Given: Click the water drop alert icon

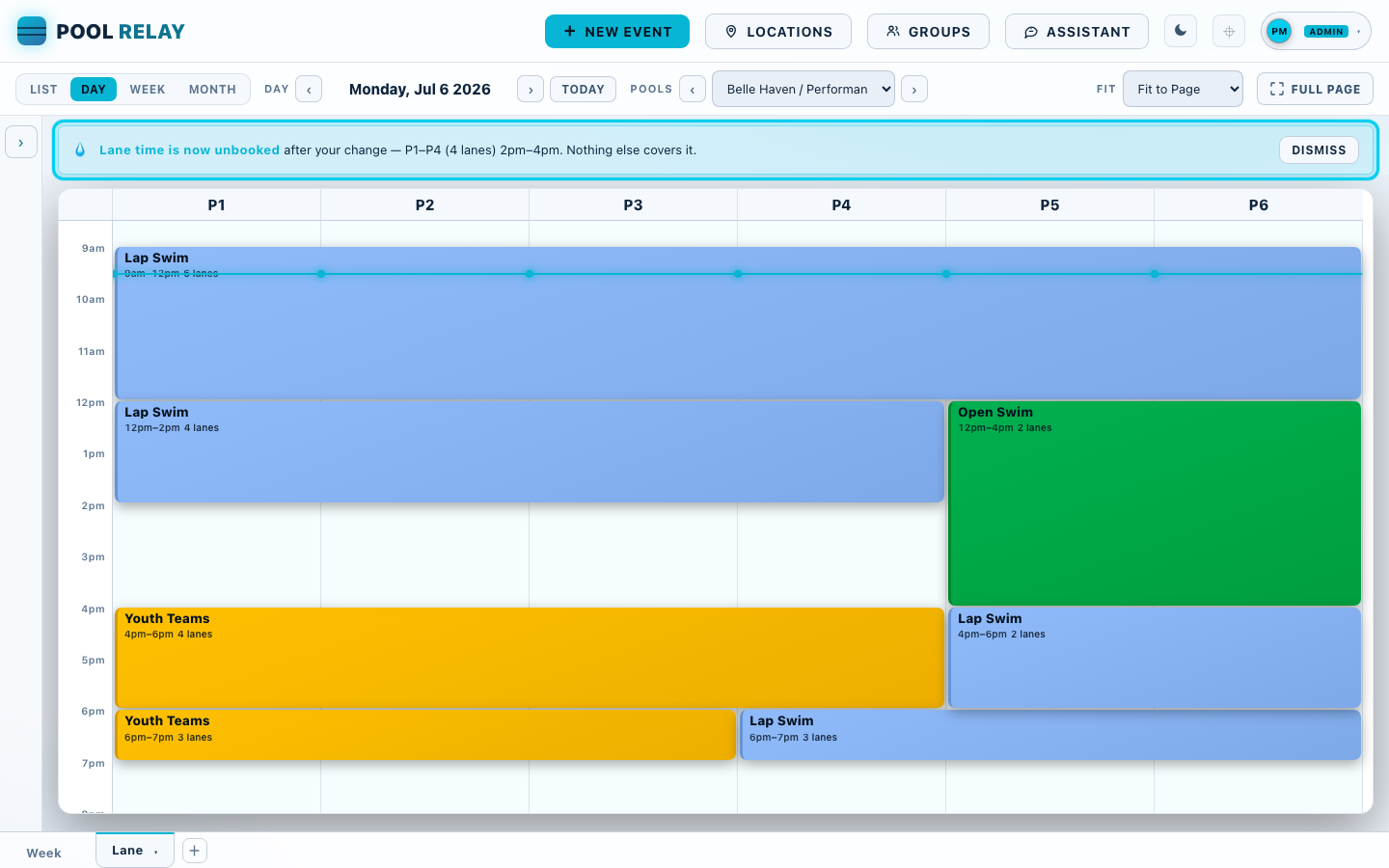Looking at the screenshot, I should pyautogui.click(x=80, y=149).
